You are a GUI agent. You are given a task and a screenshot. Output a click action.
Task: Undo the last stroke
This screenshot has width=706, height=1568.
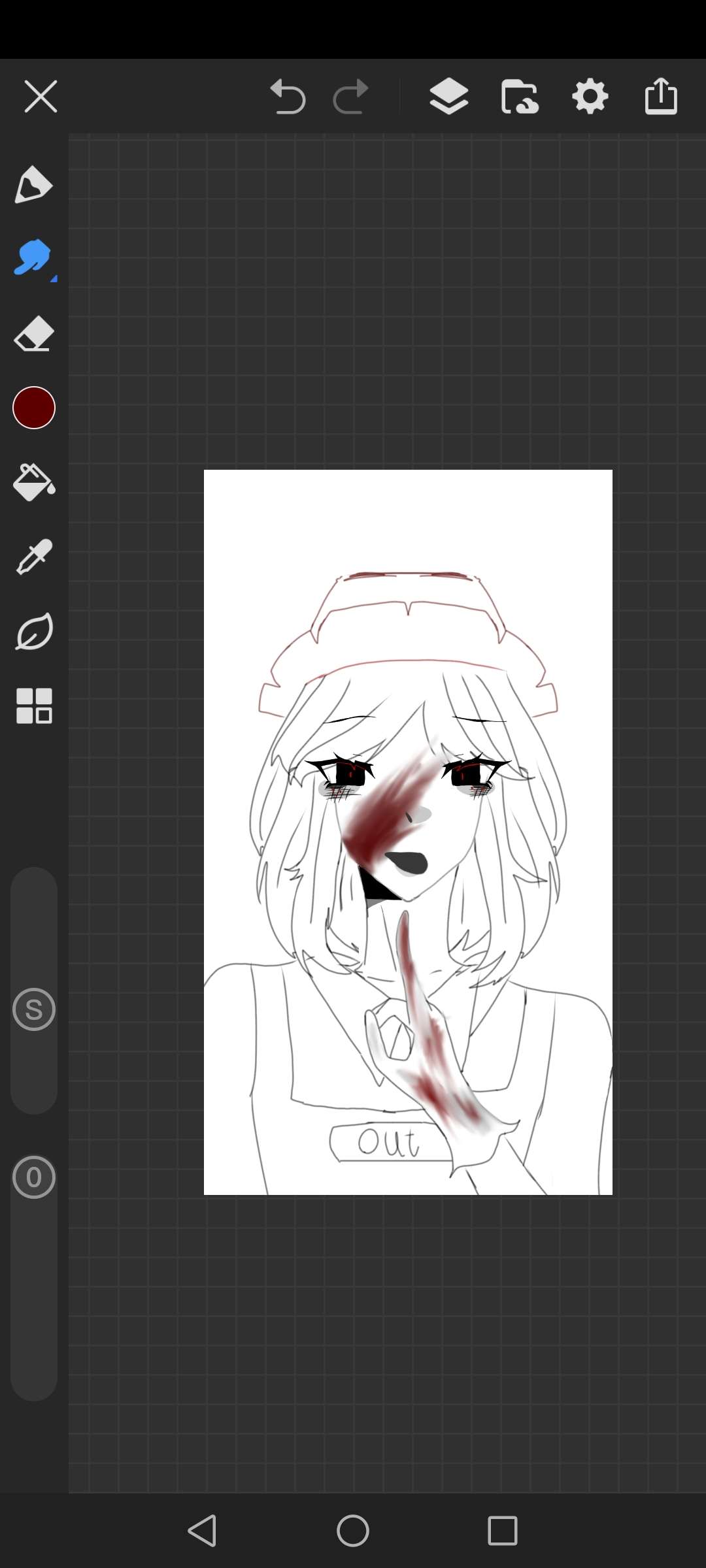click(288, 97)
